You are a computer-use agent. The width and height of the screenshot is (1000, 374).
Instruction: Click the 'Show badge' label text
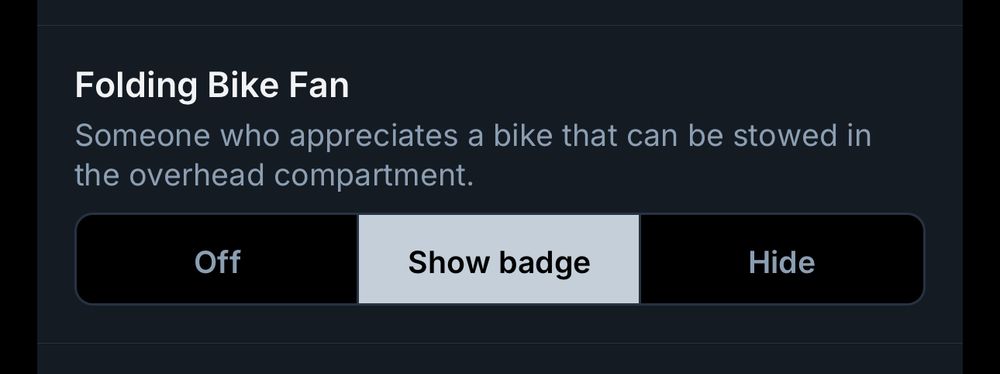[499, 263]
